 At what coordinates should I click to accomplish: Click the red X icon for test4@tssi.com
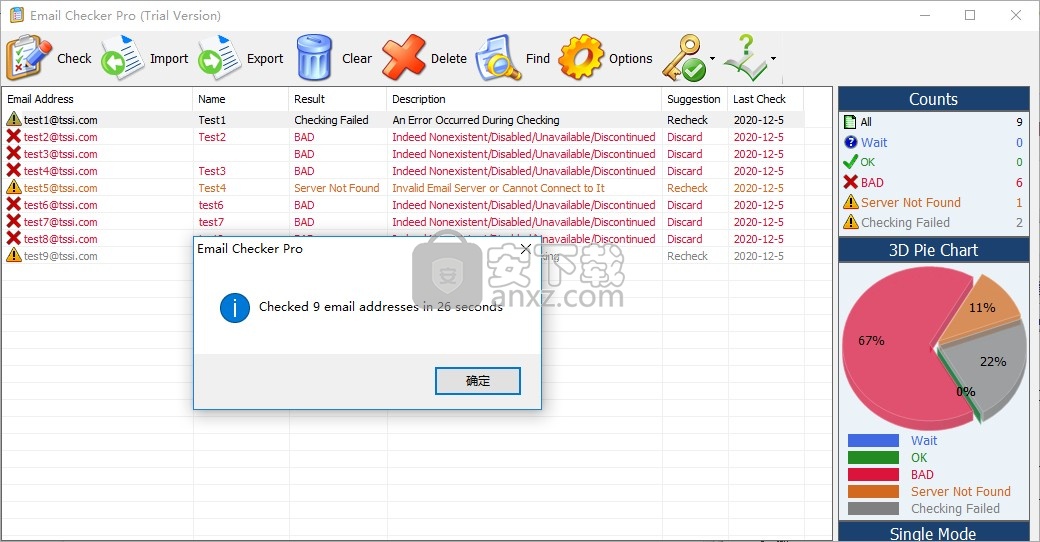click(14, 170)
